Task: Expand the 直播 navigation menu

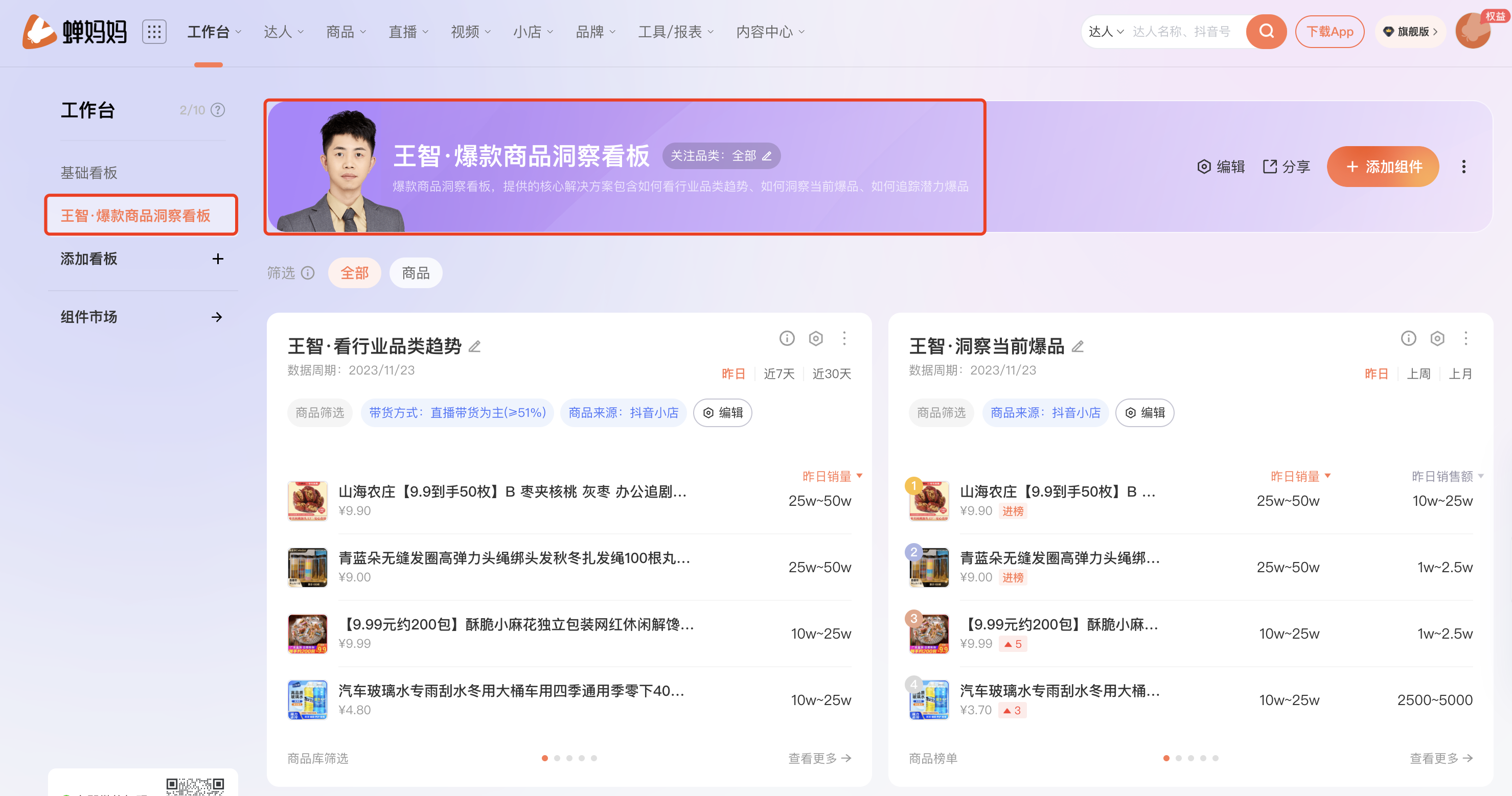Action: point(408,32)
